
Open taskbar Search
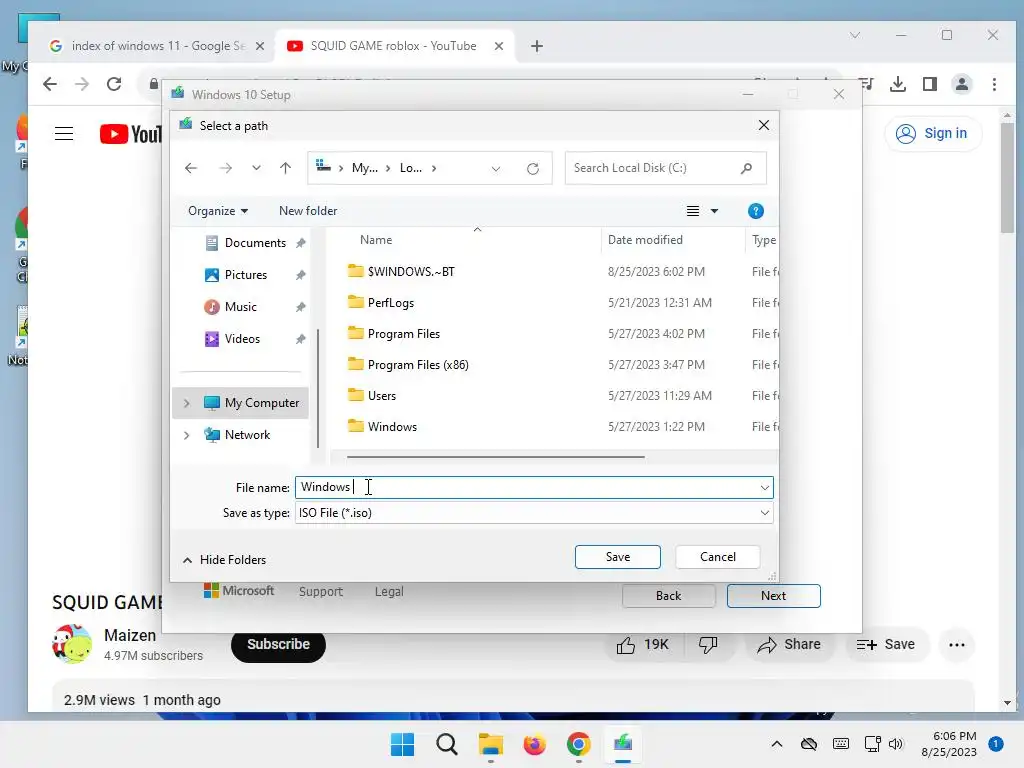[x=447, y=744]
